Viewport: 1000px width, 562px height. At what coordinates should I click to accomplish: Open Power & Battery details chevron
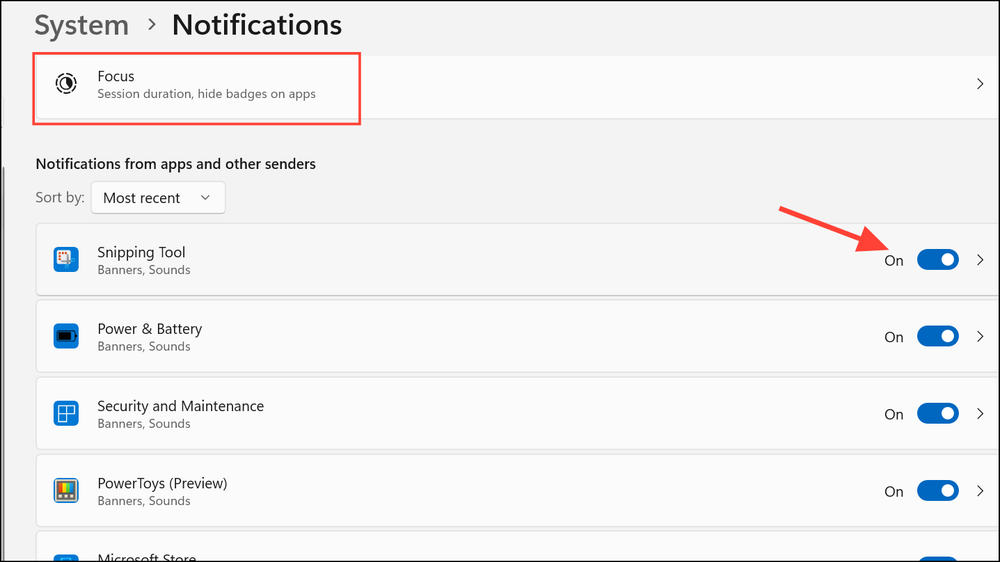[x=980, y=337]
